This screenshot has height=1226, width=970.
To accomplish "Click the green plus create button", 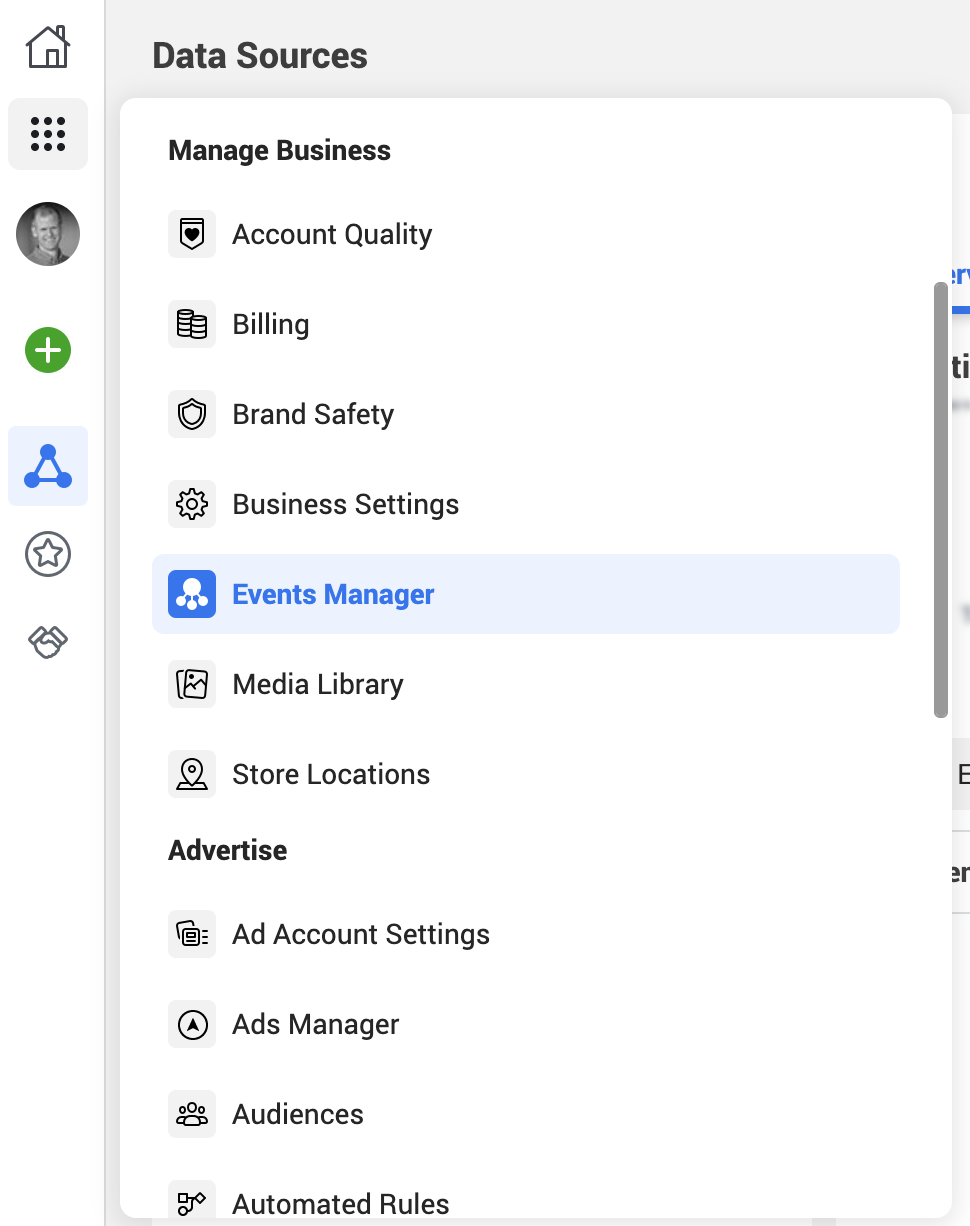I will tap(48, 350).
